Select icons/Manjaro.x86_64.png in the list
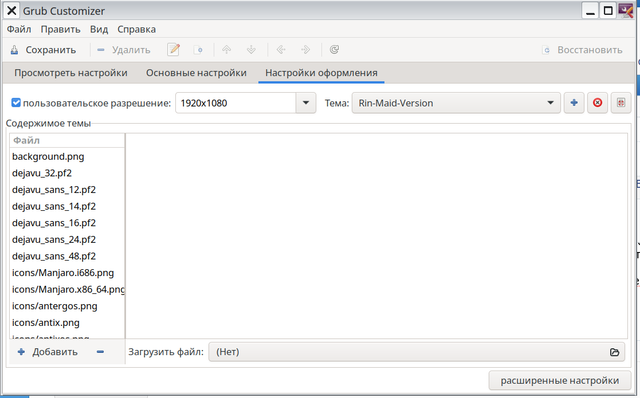The image size is (640, 398). pyautogui.click(x=67, y=289)
